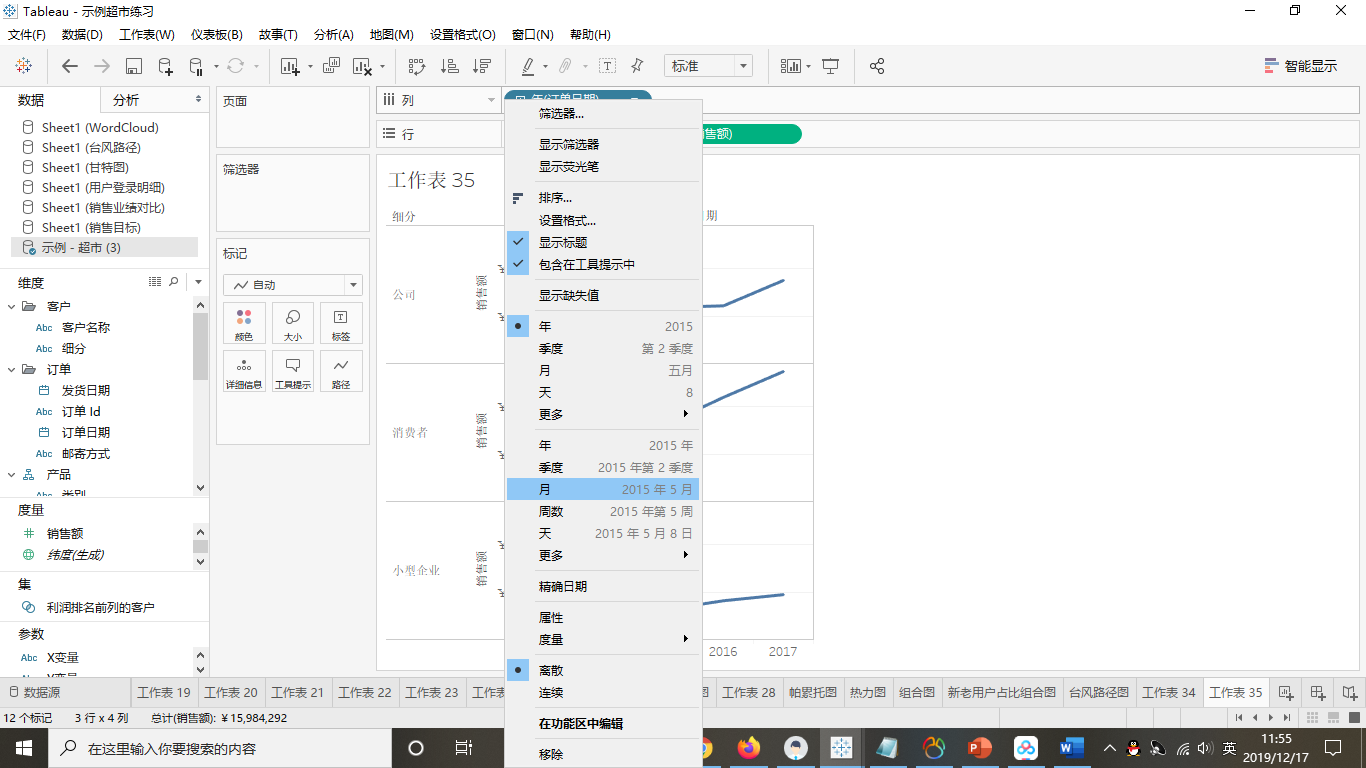1366x768 pixels.
Task: Click the 颜色 marks card
Action: [x=244, y=323]
